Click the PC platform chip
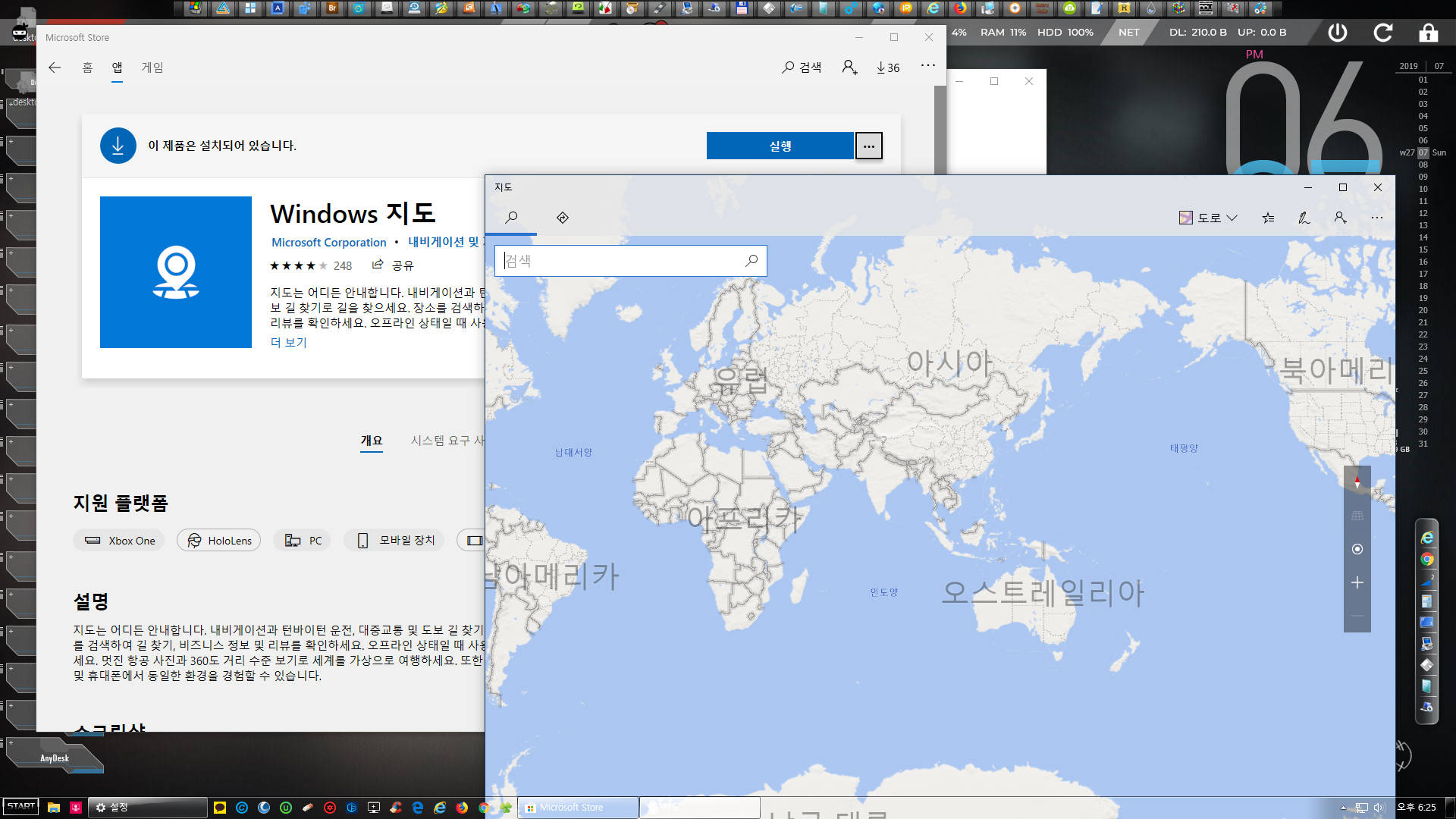This screenshot has height=819, width=1456. 303,541
